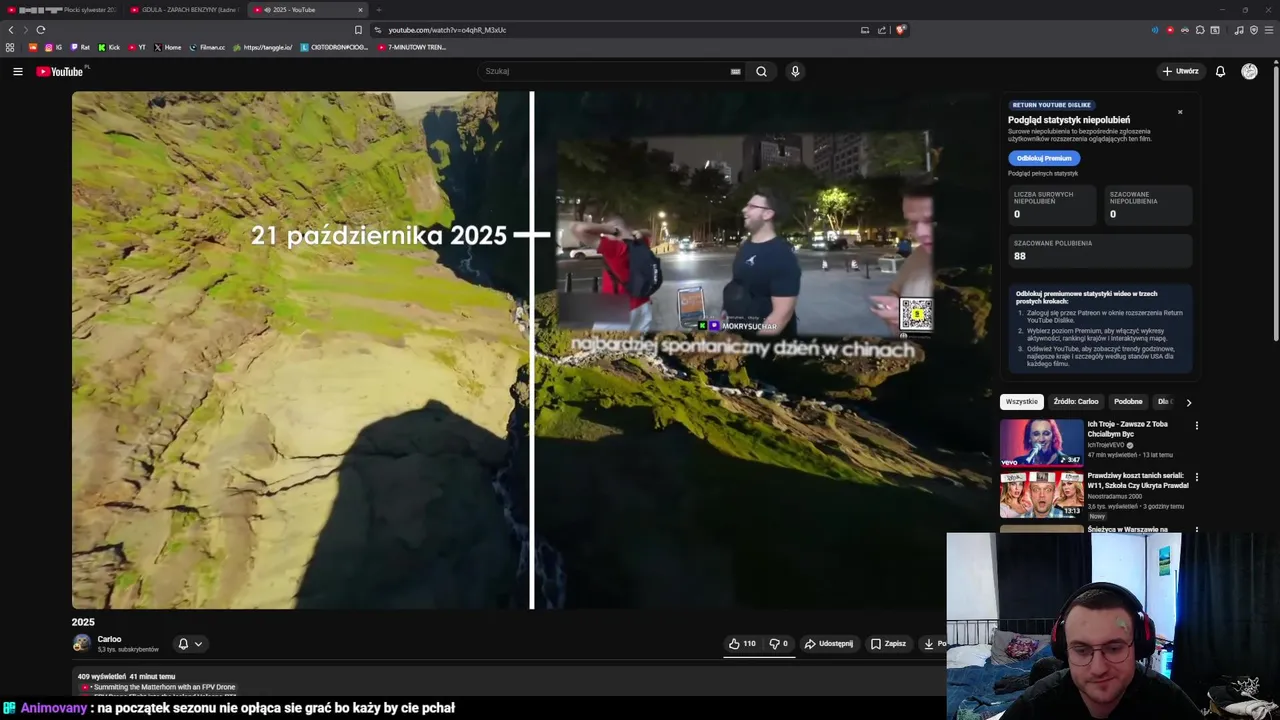This screenshot has width=1280, height=720.
Task: Open options for Ich Troje video
Action: tap(1196, 426)
